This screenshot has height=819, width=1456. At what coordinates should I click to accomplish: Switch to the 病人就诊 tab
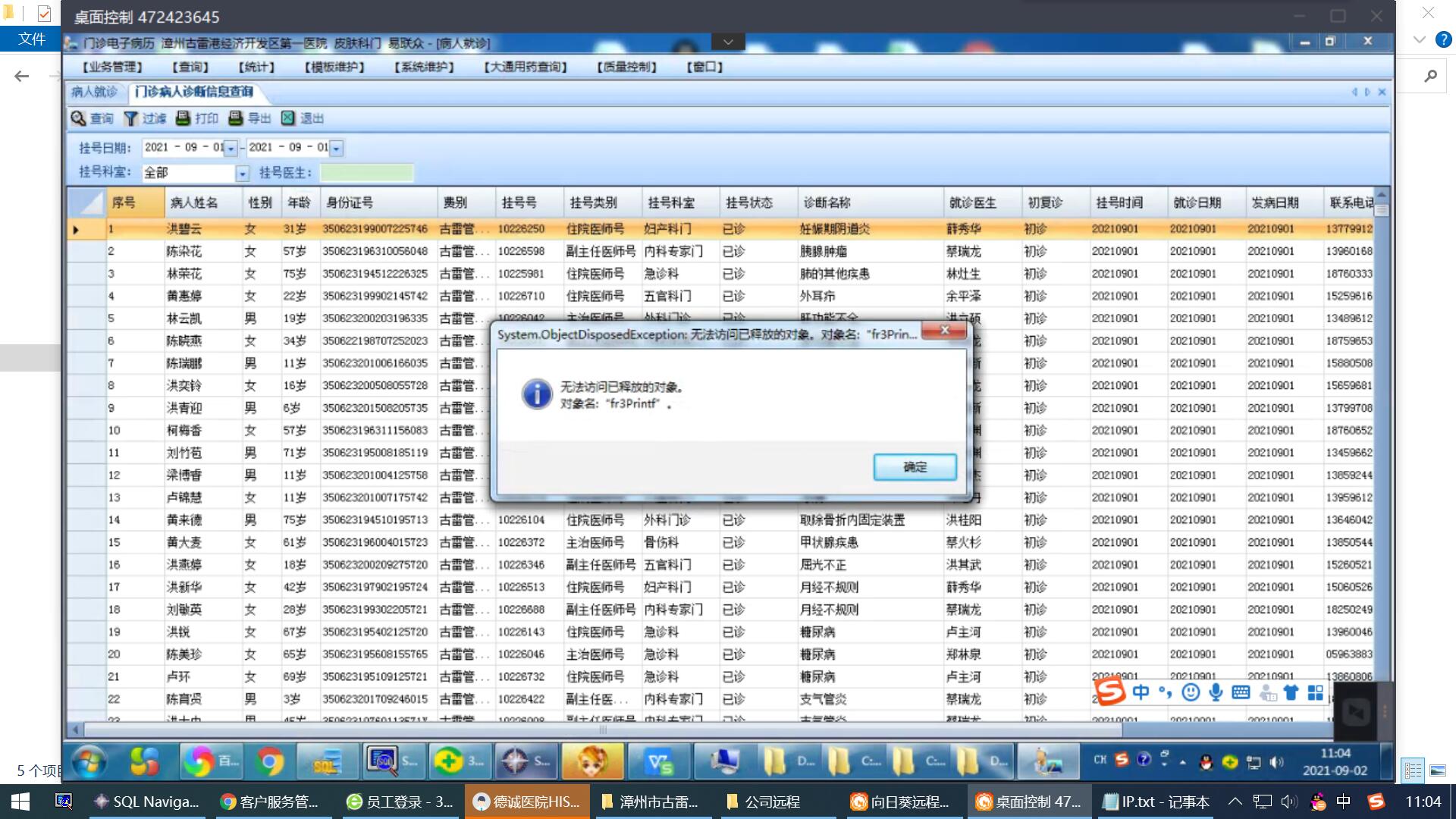[94, 92]
